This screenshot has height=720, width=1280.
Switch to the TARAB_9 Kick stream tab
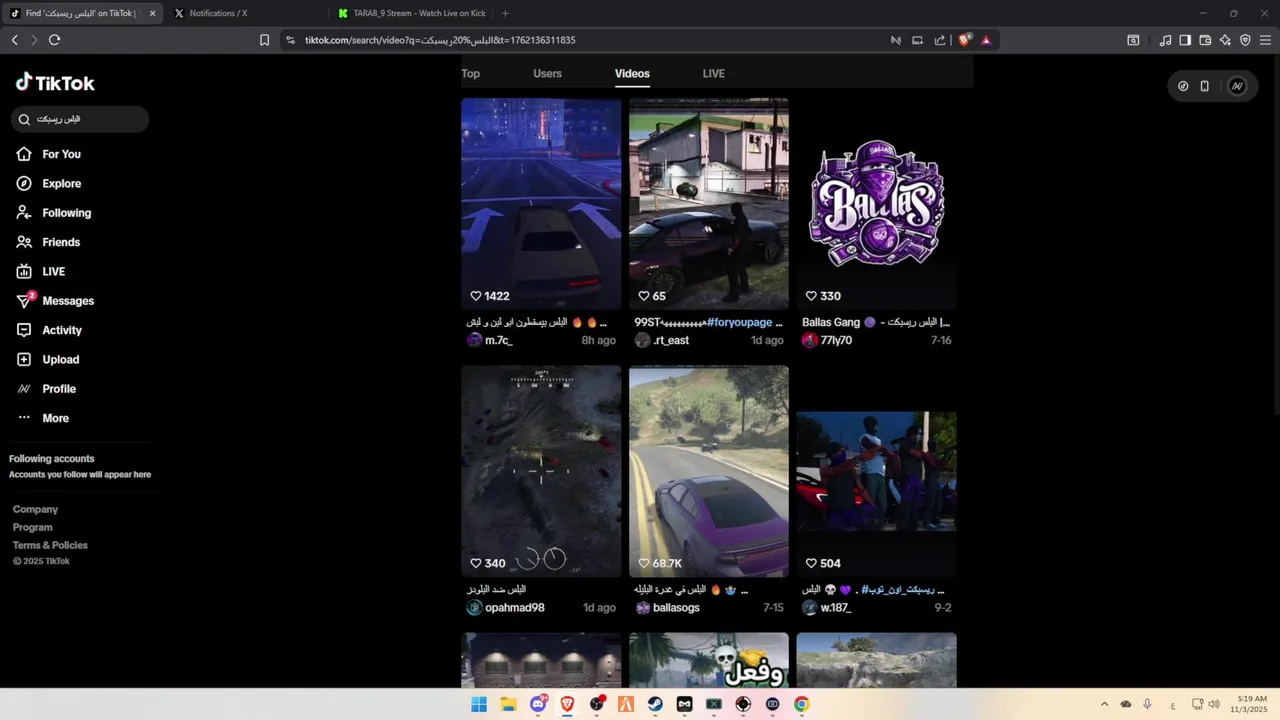[410, 13]
